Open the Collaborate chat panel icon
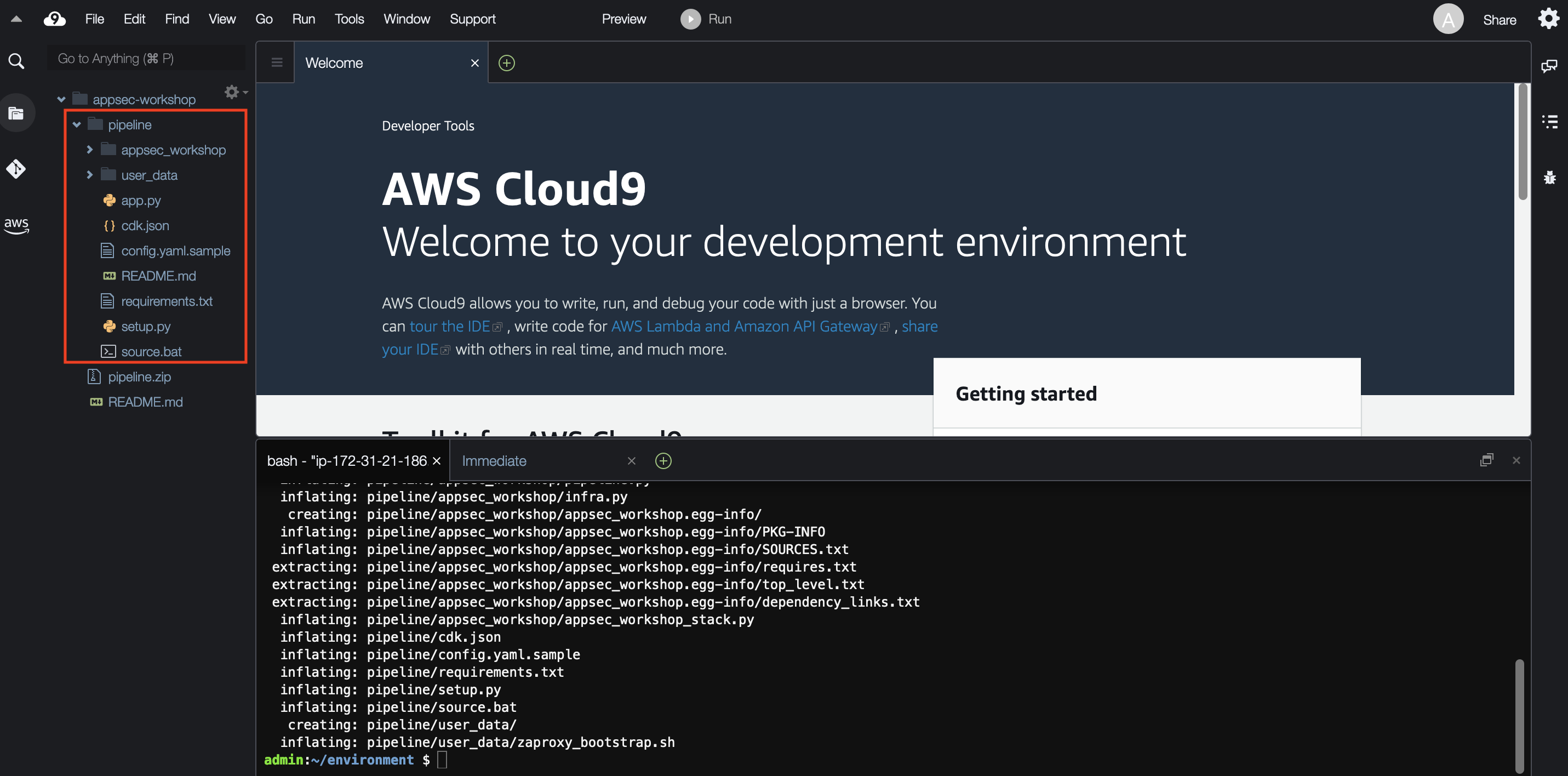Image resolution: width=1568 pixels, height=776 pixels. 1549,66
